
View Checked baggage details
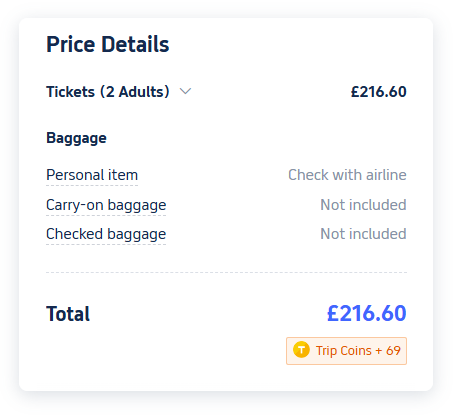[106, 234]
